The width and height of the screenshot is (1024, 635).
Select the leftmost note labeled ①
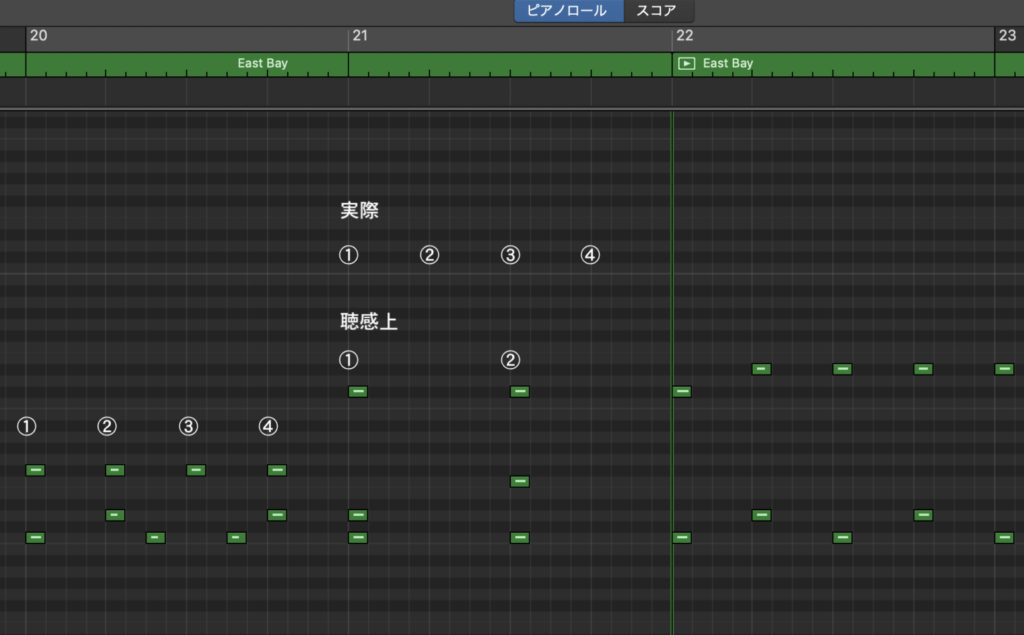pos(35,470)
